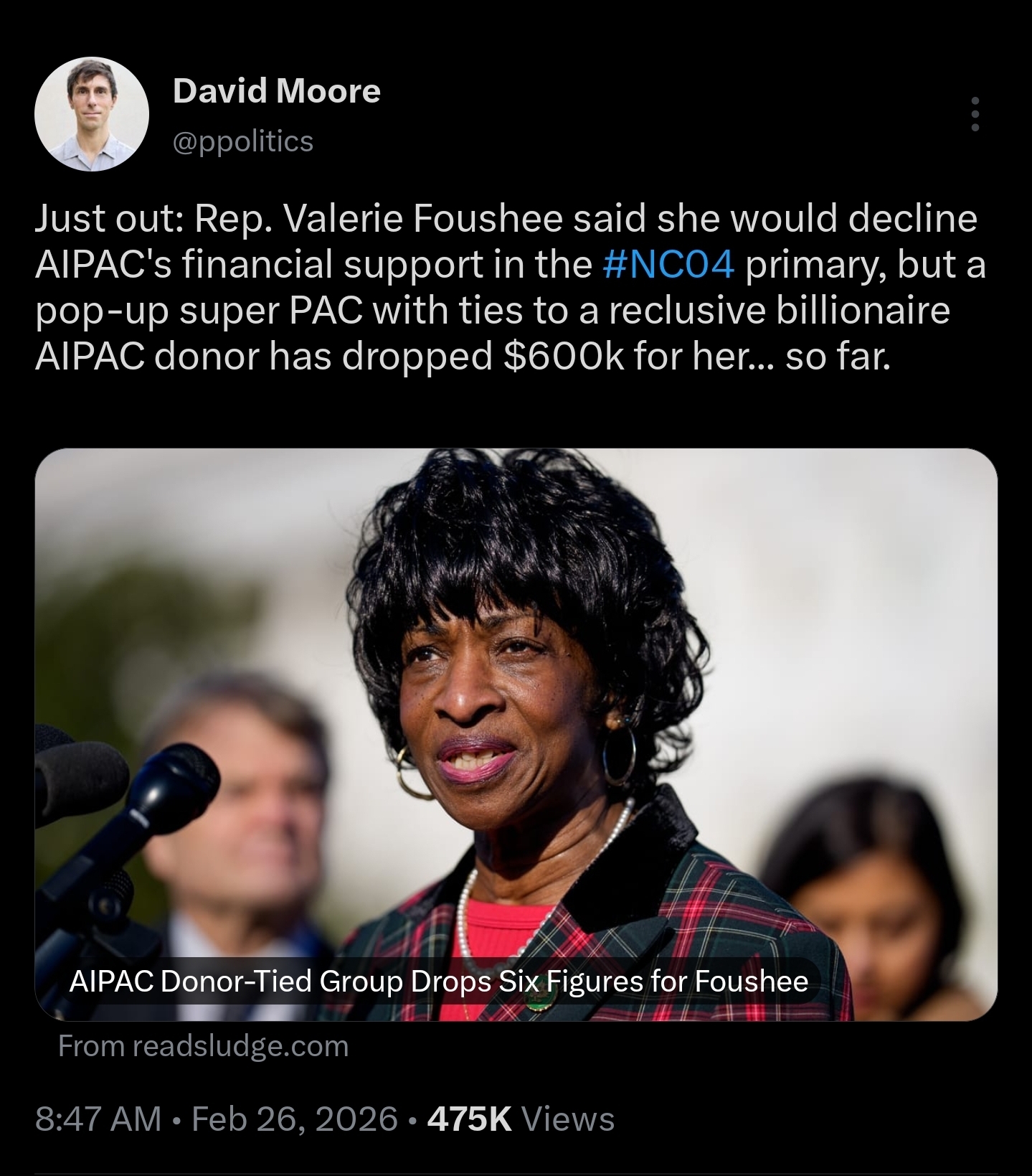
Task: Open the Feb 26, 2026 post date
Action: tap(295, 1119)
